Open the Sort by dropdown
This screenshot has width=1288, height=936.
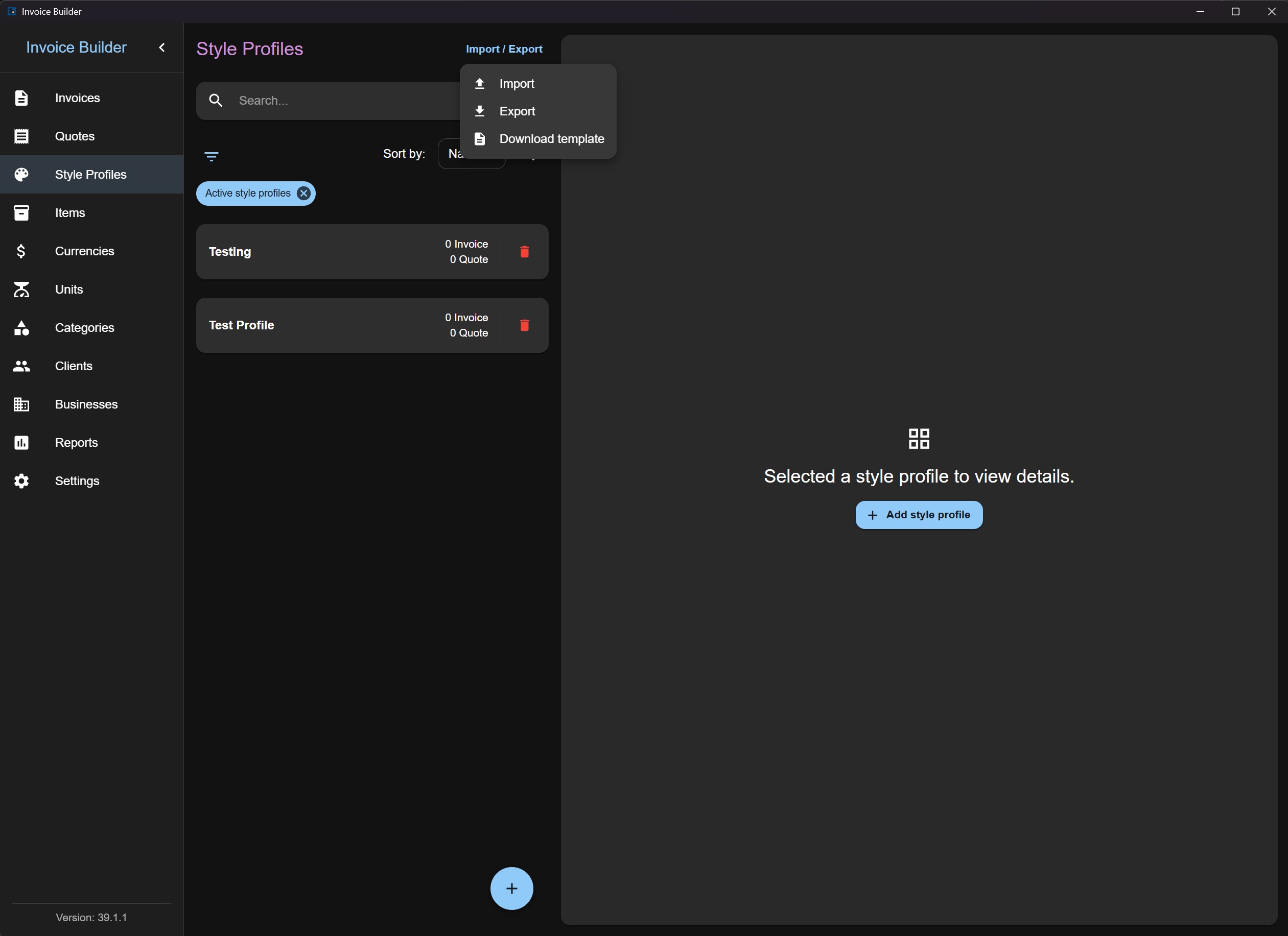[x=472, y=154]
